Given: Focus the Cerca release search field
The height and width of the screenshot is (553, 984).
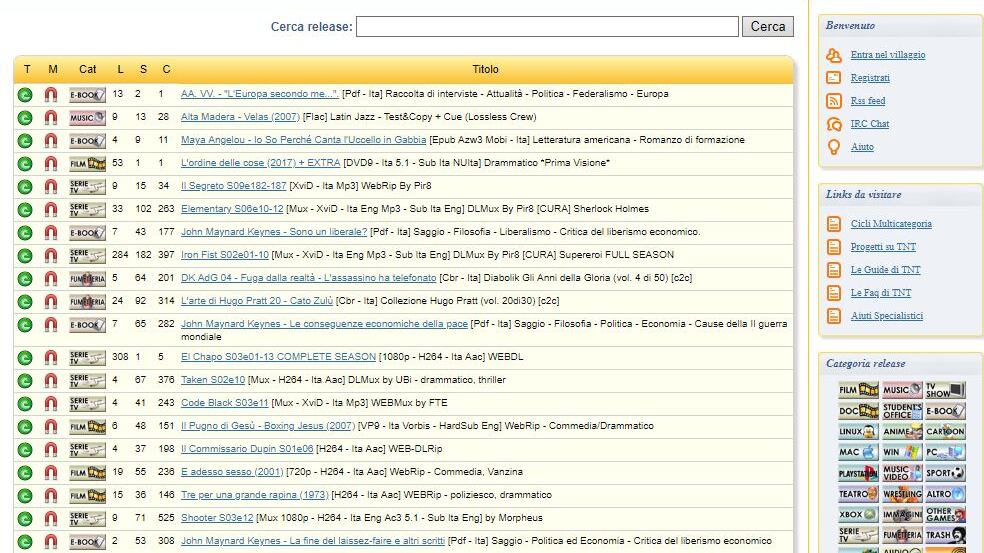Looking at the screenshot, I should (x=547, y=26).
